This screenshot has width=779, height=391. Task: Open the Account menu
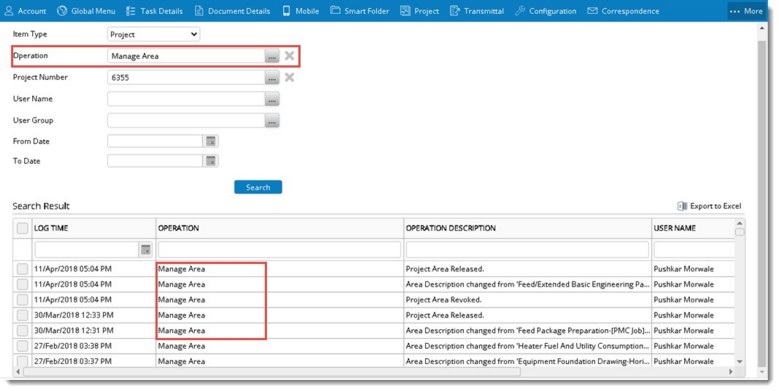click(x=25, y=11)
